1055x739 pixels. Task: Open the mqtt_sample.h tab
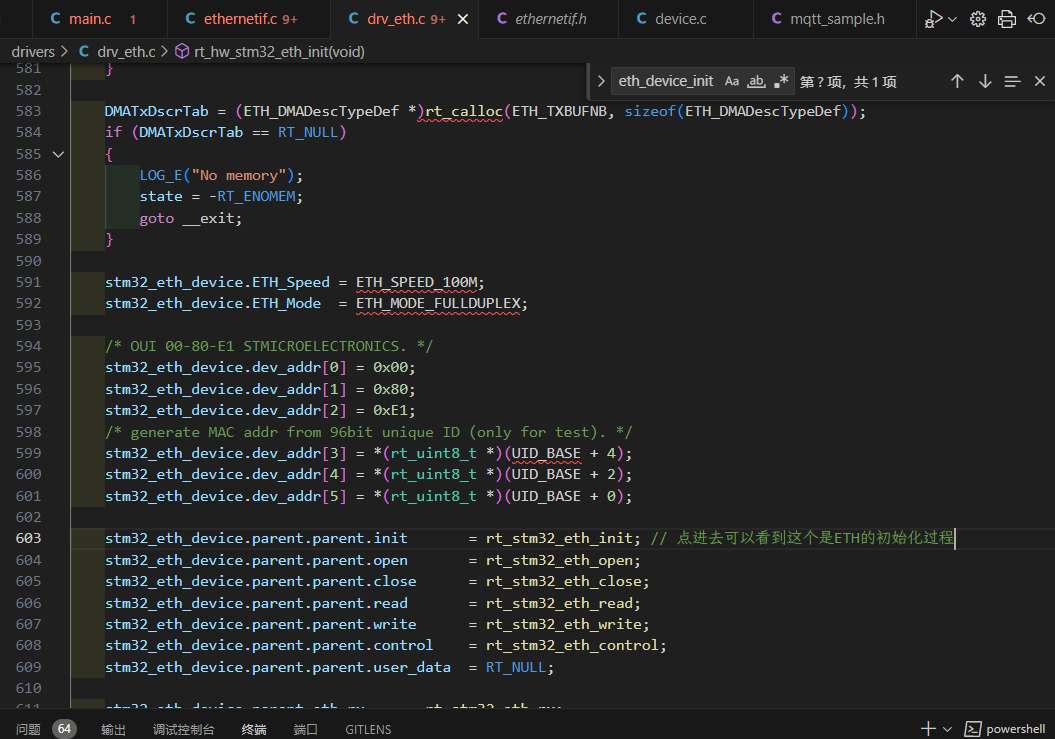click(836, 19)
